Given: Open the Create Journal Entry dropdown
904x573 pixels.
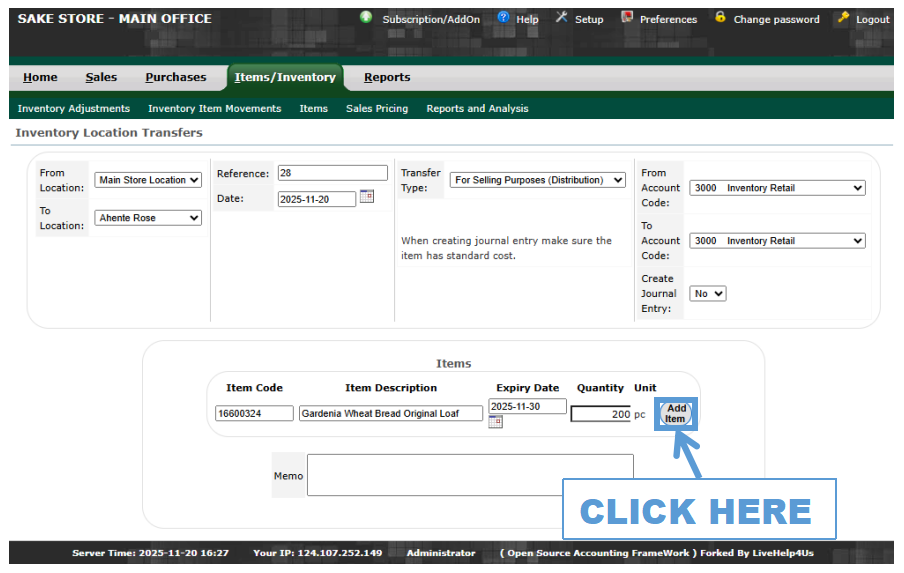Looking at the screenshot, I should click(707, 294).
